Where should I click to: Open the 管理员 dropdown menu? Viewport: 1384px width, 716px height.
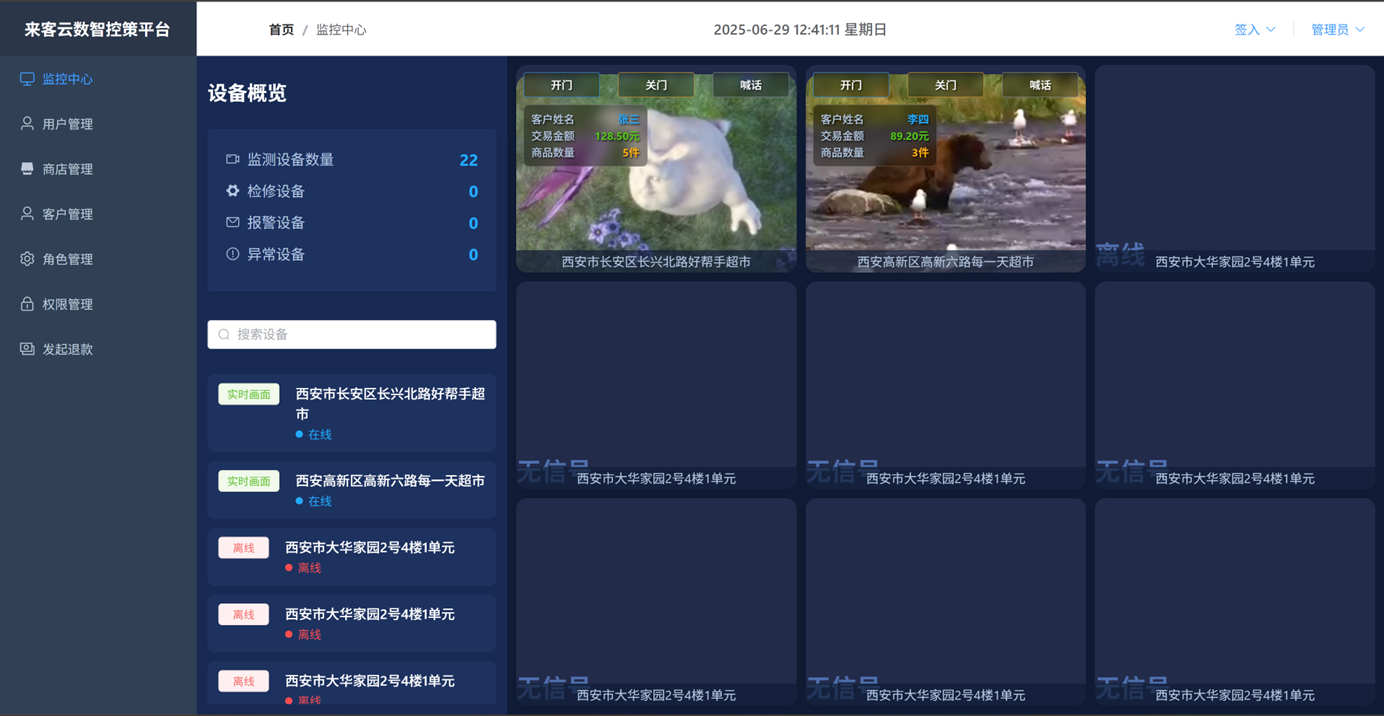point(1337,30)
